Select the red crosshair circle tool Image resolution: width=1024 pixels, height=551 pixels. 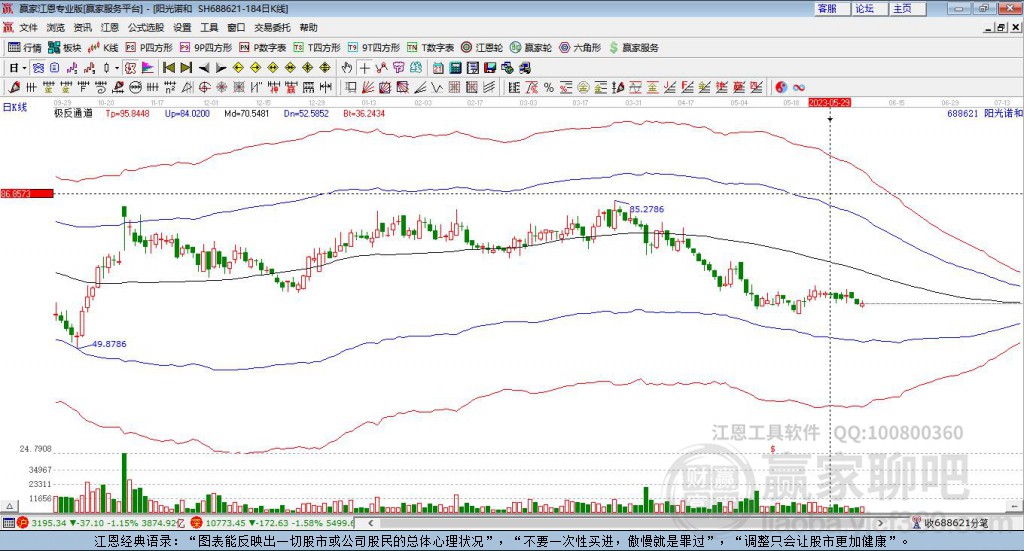[x=204, y=87]
